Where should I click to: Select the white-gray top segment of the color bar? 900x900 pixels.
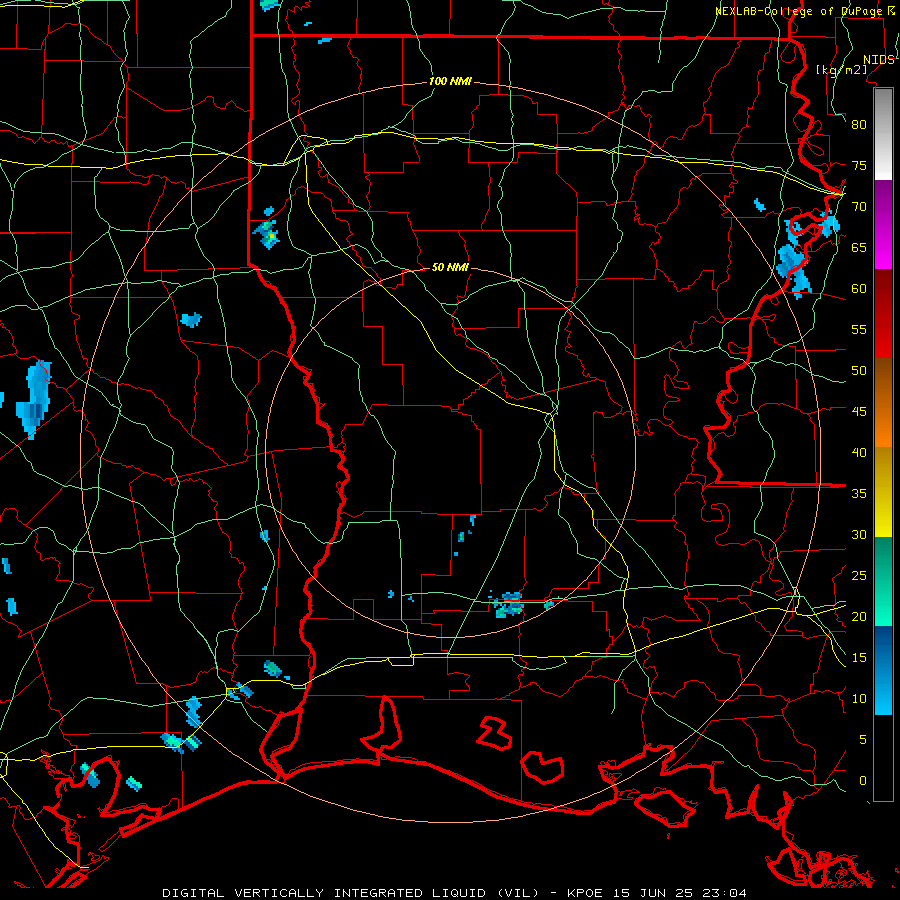click(x=883, y=134)
